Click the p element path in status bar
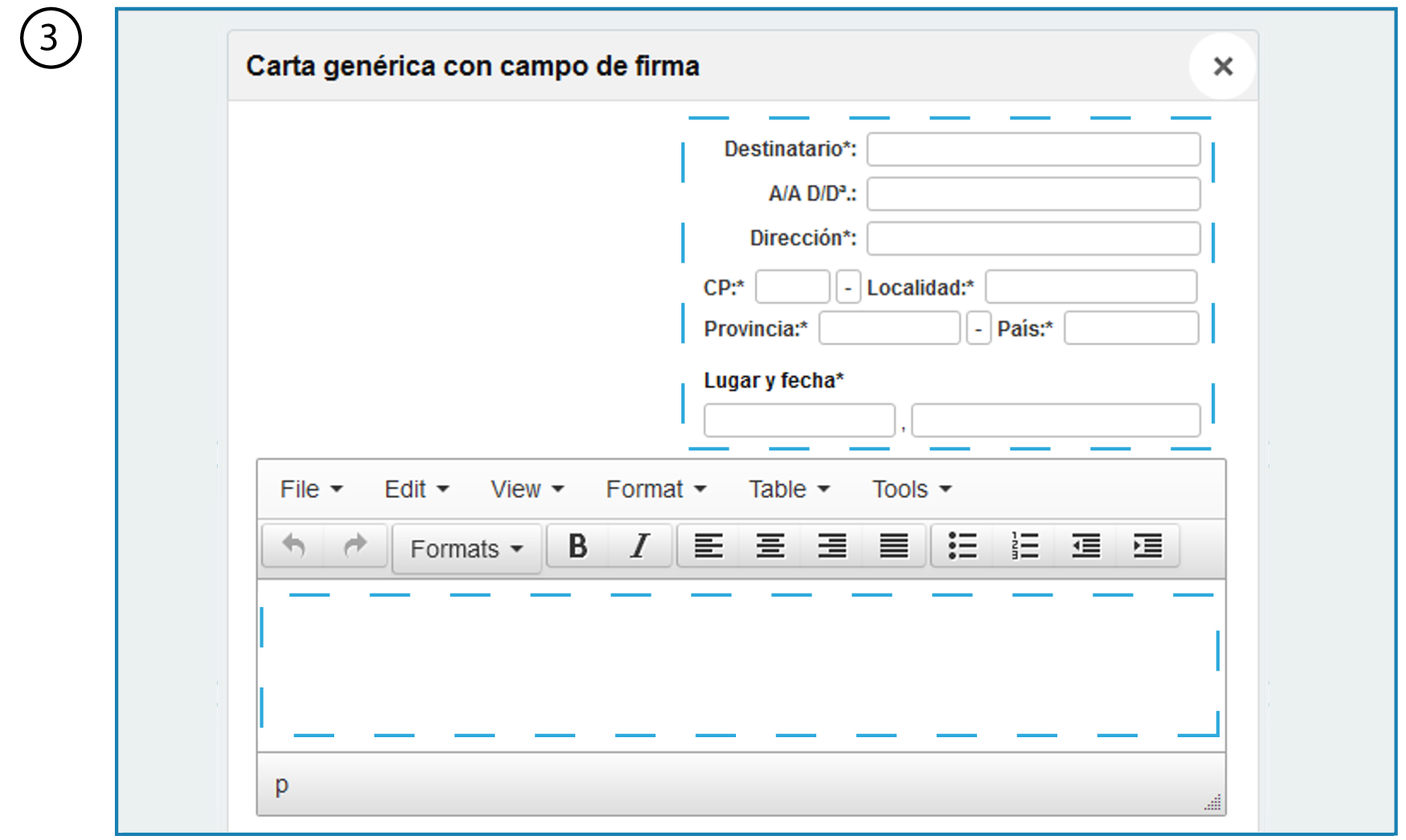1406x840 pixels. 281,785
